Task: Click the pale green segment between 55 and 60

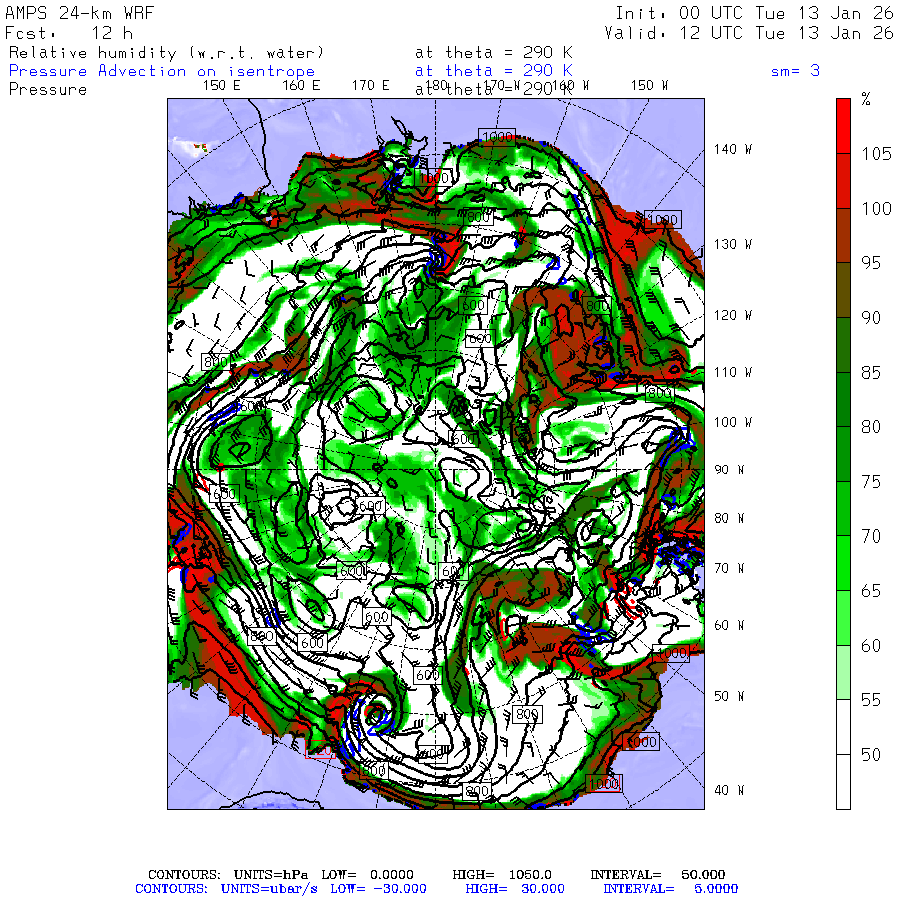Action: click(x=843, y=672)
